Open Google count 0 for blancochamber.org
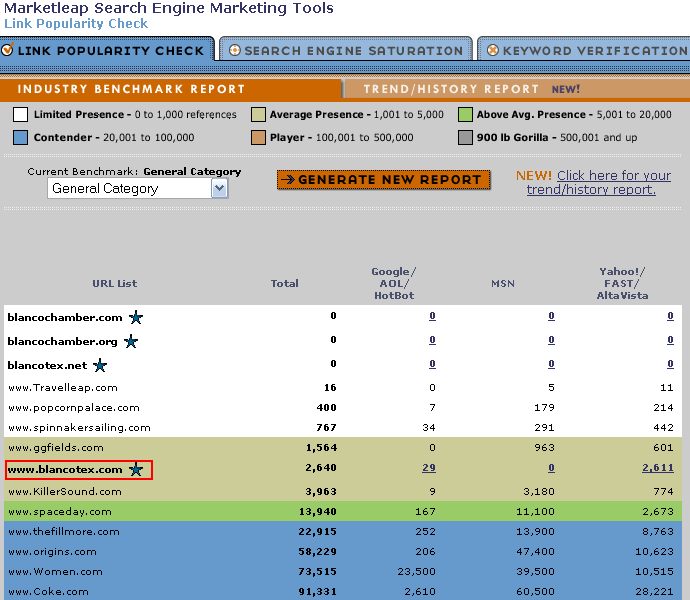Image resolution: width=690 pixels, height=600 pixels. (433, 340)
